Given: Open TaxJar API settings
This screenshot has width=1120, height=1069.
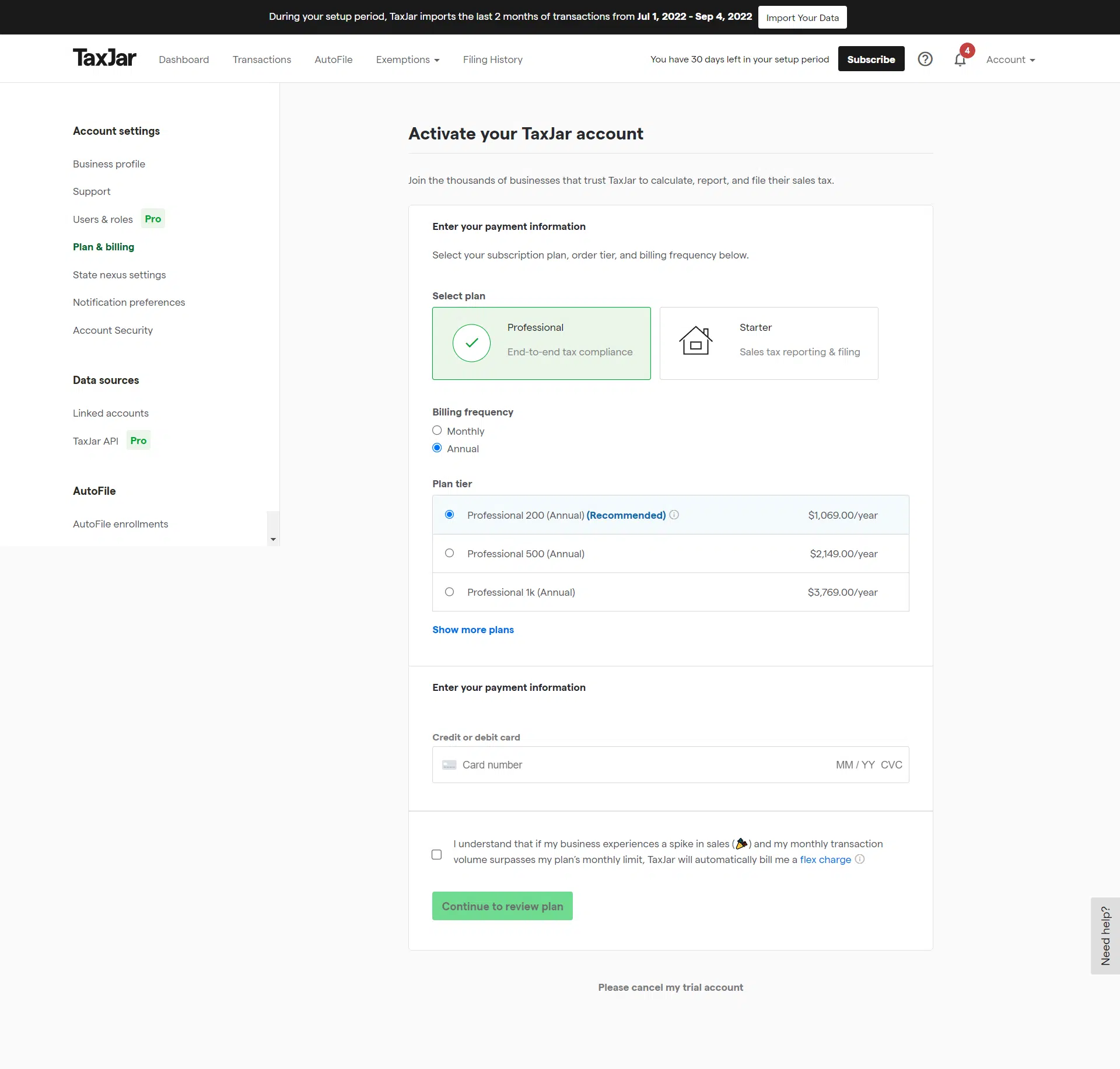Looking at the screenshot, I should 96,441.
